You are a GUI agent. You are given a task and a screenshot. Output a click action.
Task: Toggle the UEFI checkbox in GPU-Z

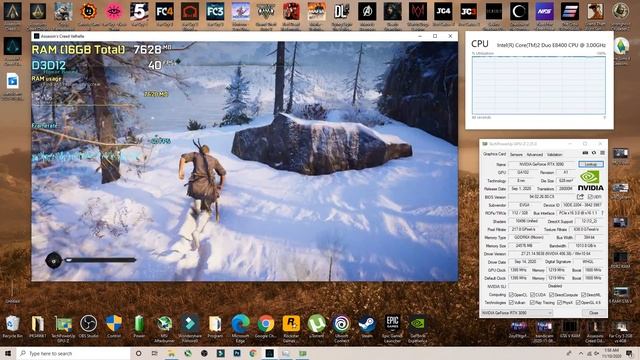pos(590,197)
